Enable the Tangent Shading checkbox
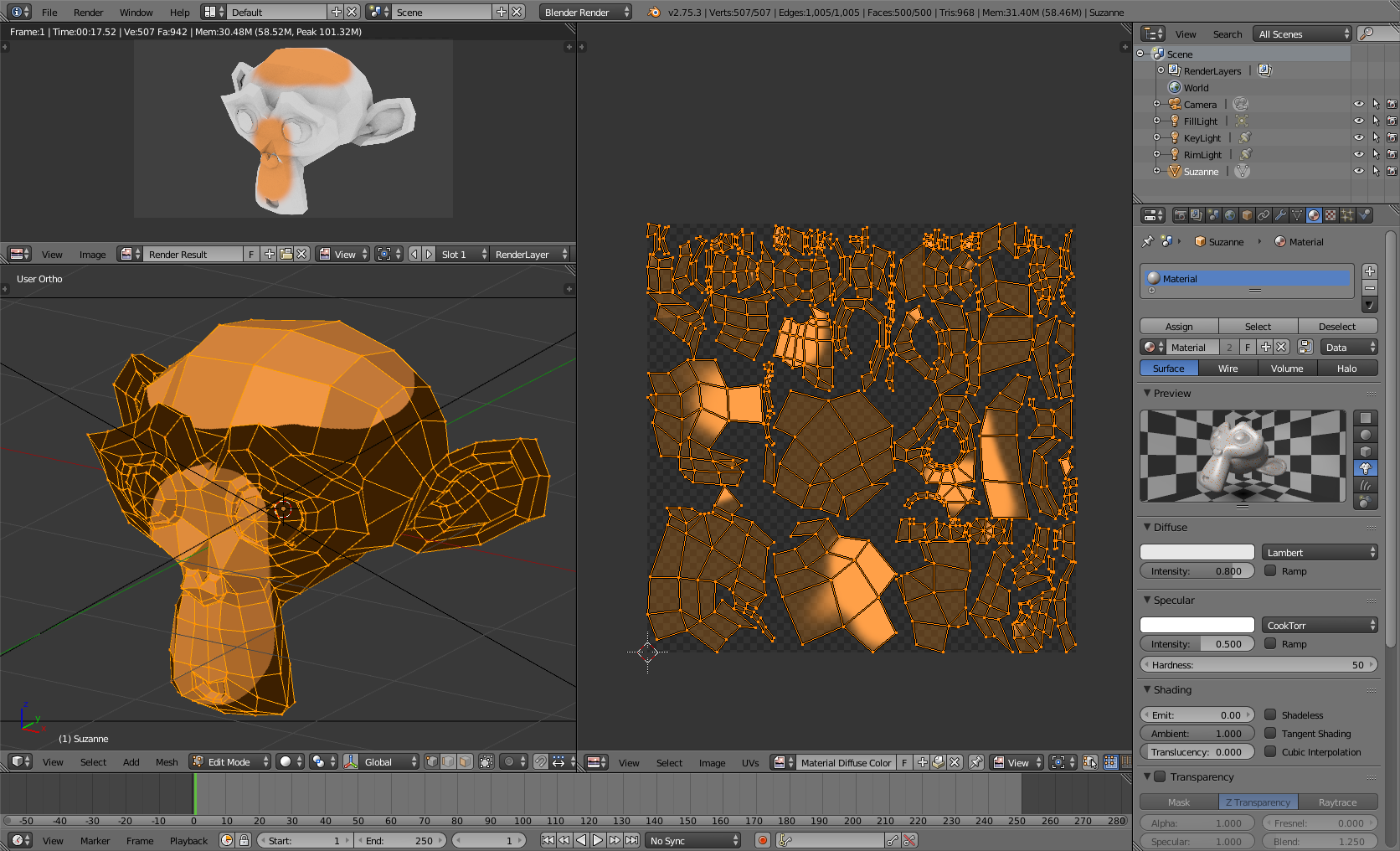The image size is (1400, 851). 1270,733
